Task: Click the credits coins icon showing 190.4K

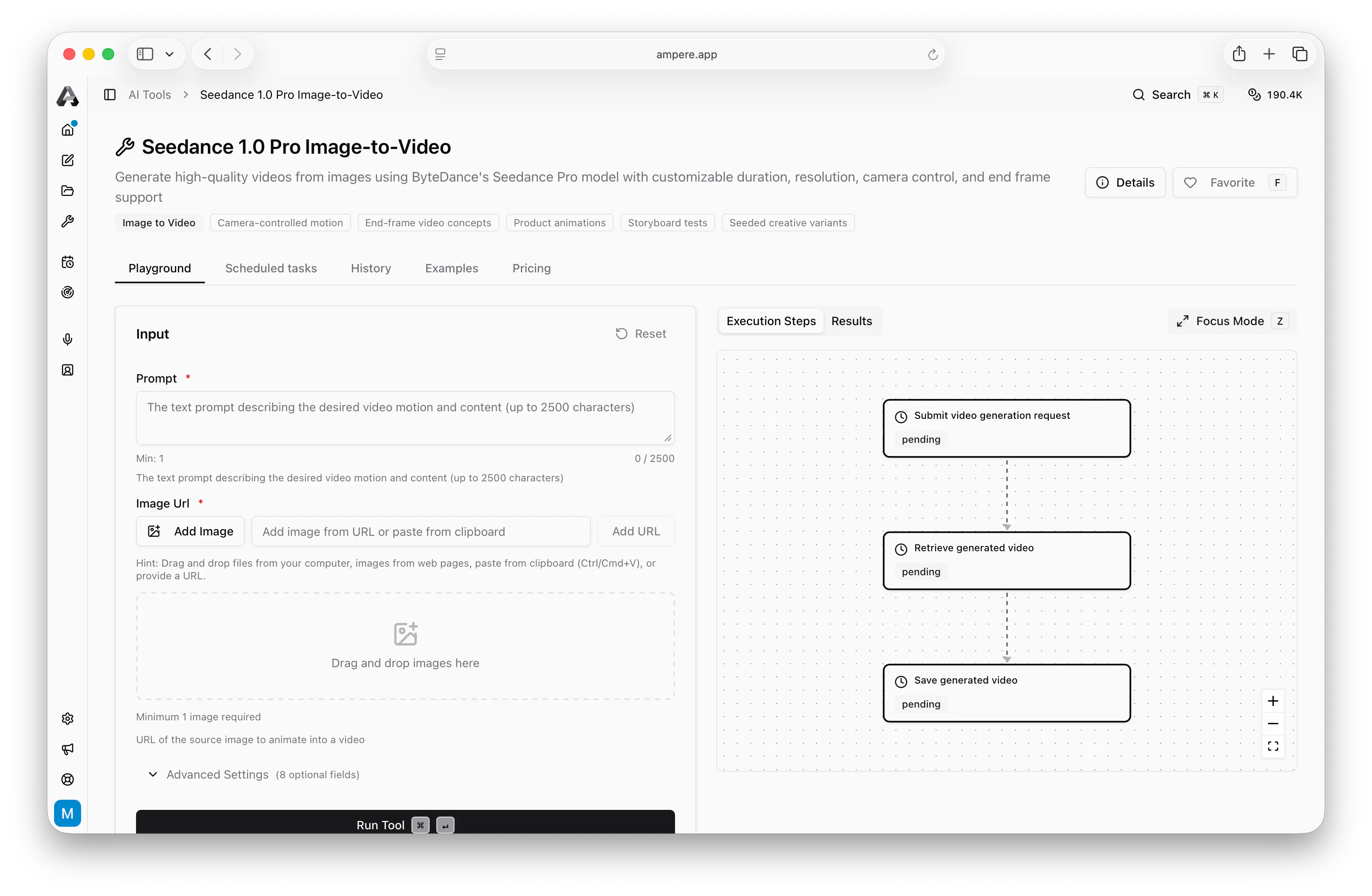Action: (1254, 95)
